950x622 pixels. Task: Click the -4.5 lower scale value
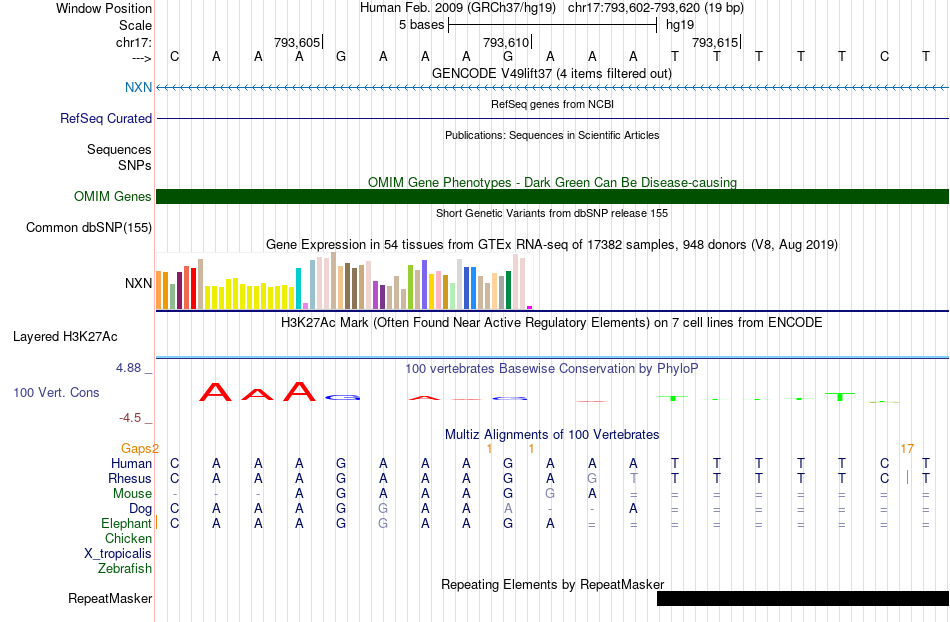point(130,418)
